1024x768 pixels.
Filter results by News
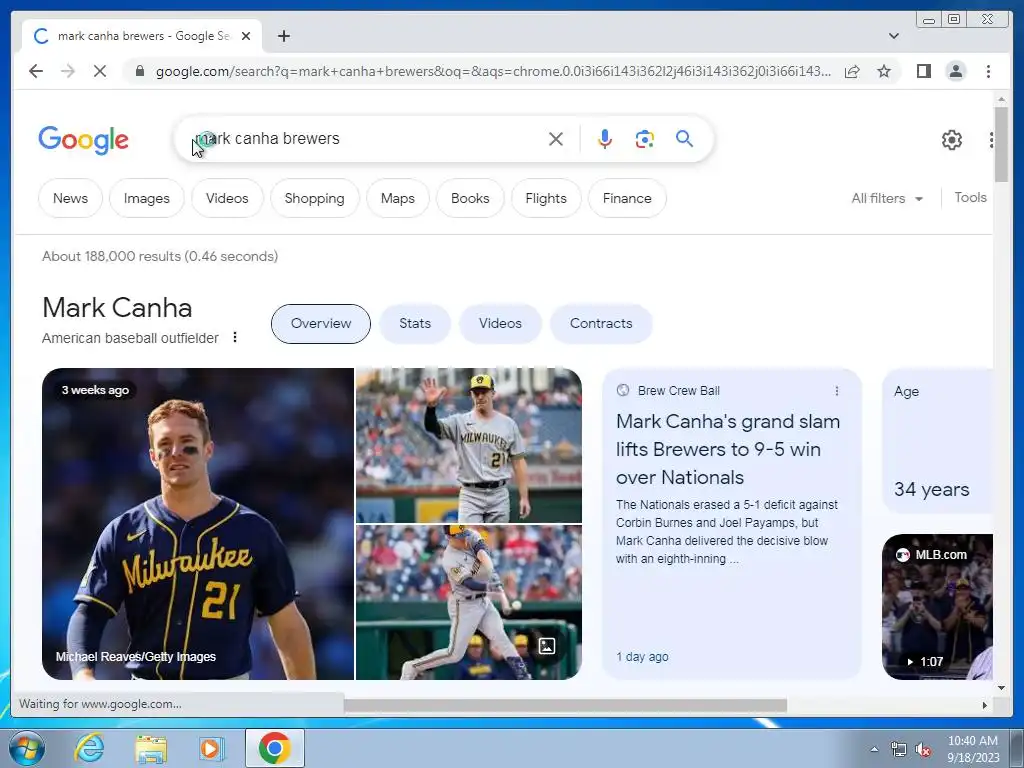71,198
